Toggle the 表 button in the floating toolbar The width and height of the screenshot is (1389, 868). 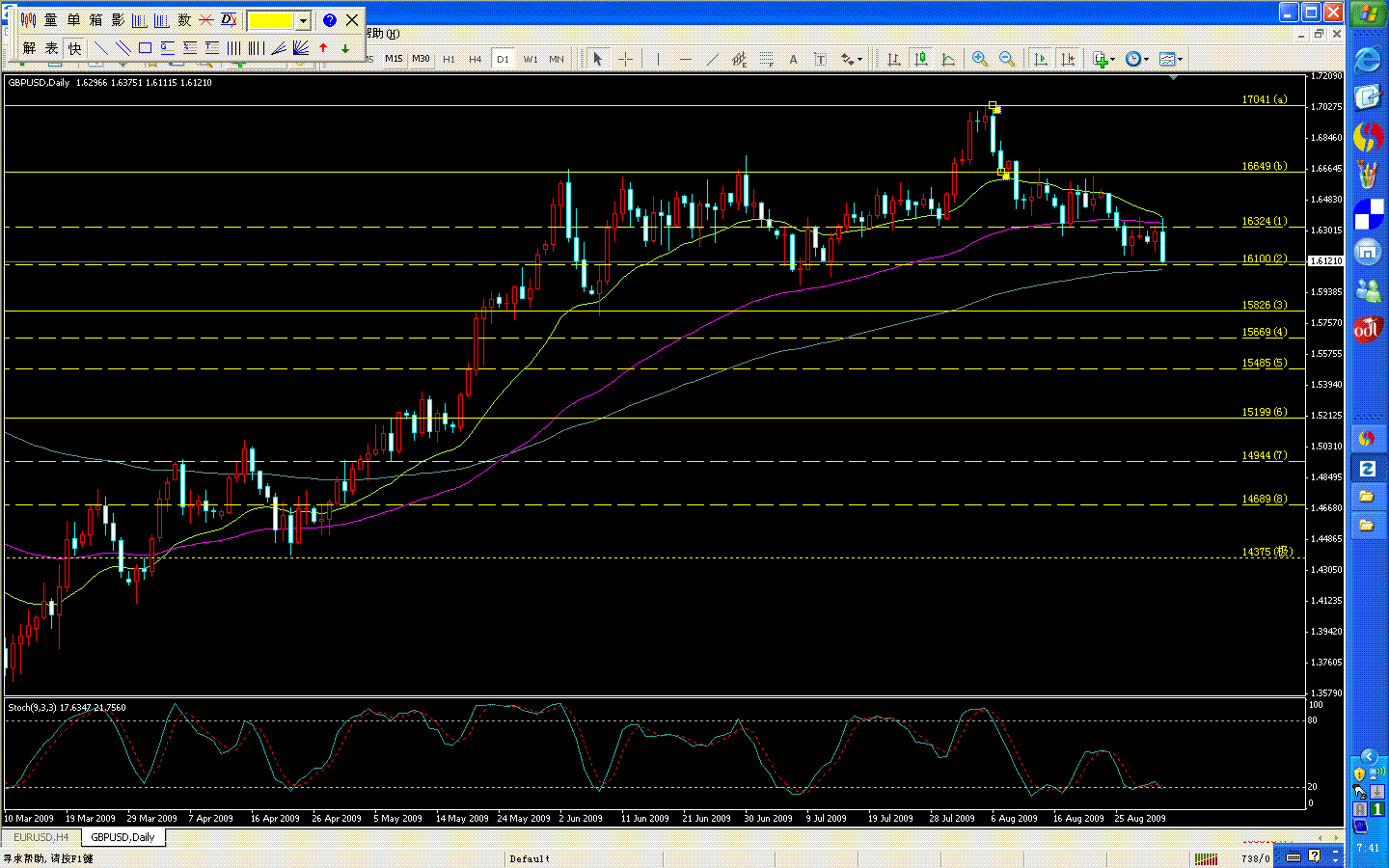[x=51, y=48]
